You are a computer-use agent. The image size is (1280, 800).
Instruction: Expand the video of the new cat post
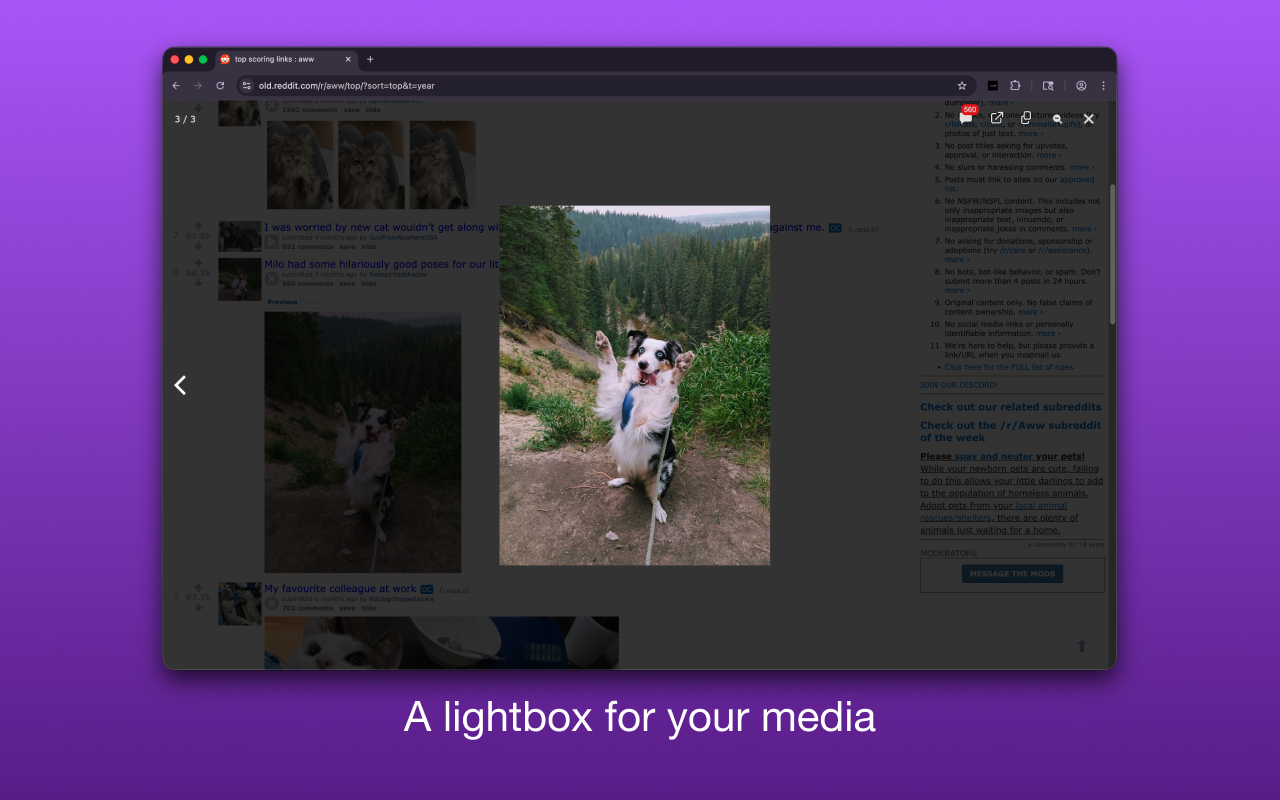271,242
